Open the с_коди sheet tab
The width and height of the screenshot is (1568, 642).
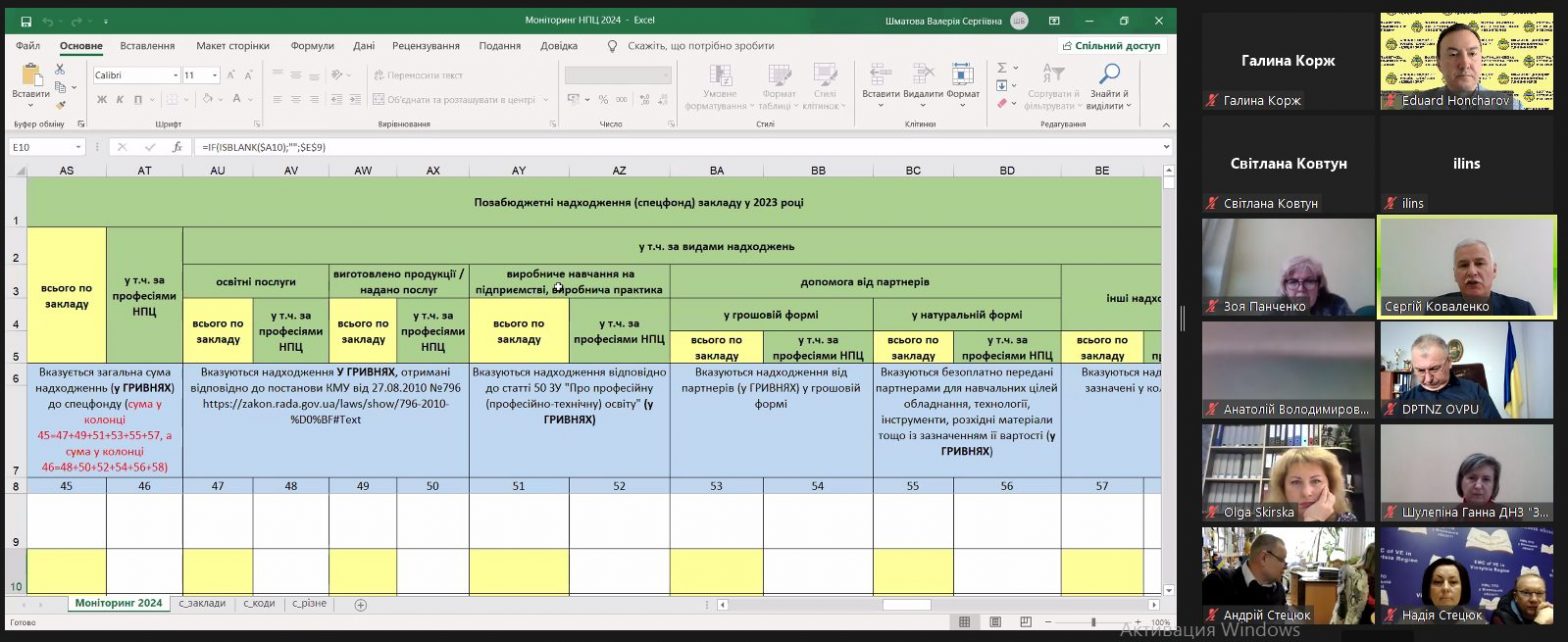pyautogui.click(x=259, y=604)
